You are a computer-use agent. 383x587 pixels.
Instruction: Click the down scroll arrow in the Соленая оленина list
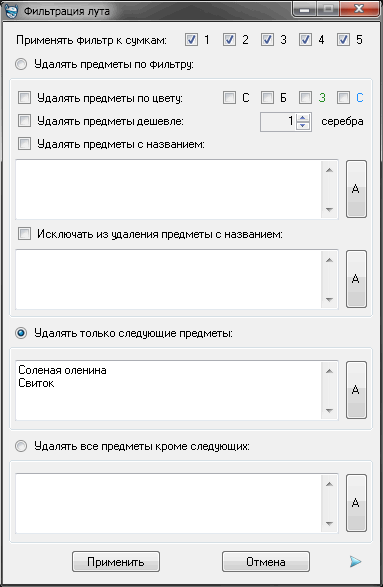[329, 411]
